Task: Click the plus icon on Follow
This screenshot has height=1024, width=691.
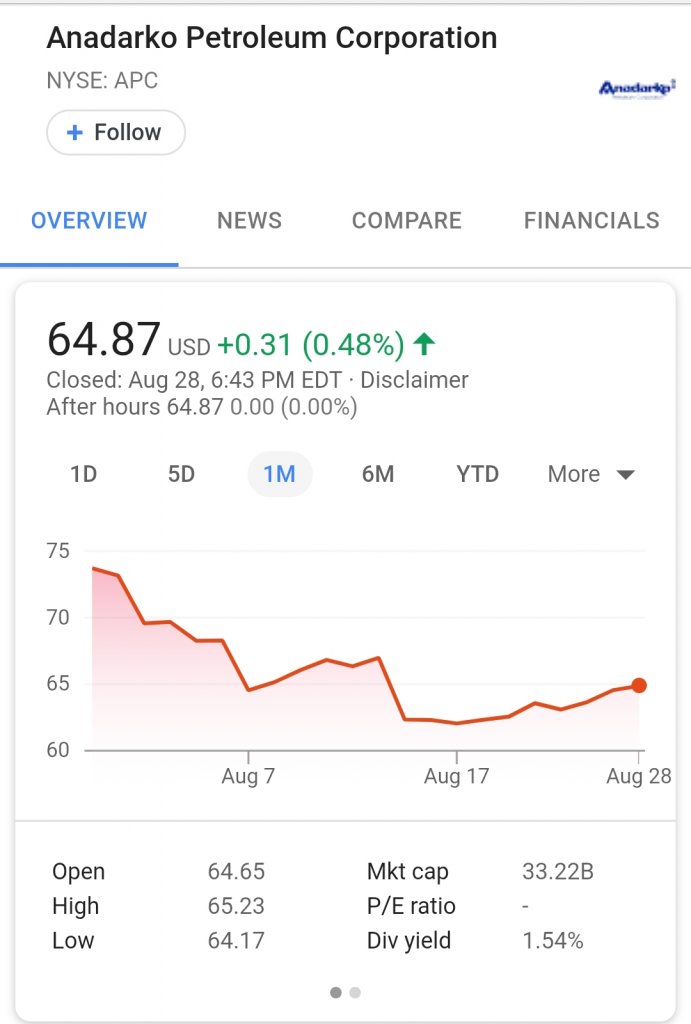Action: click(x=75, y=133)
